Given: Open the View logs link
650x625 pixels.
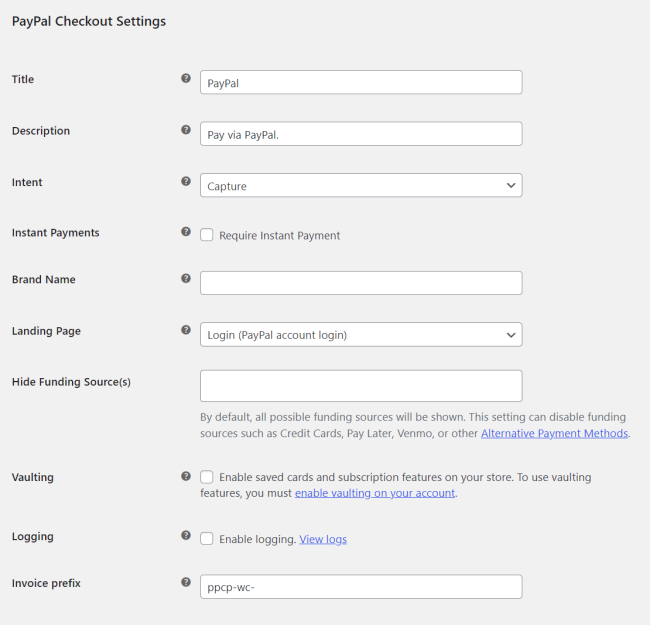Looking at the screenshot, I should 323,540.
